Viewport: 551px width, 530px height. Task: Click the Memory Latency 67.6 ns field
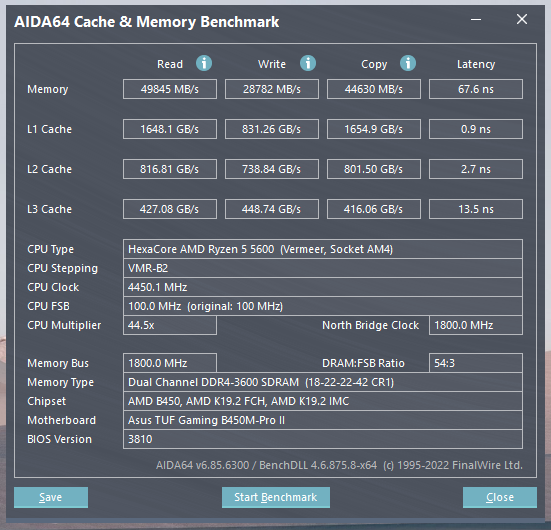[476, 89]
